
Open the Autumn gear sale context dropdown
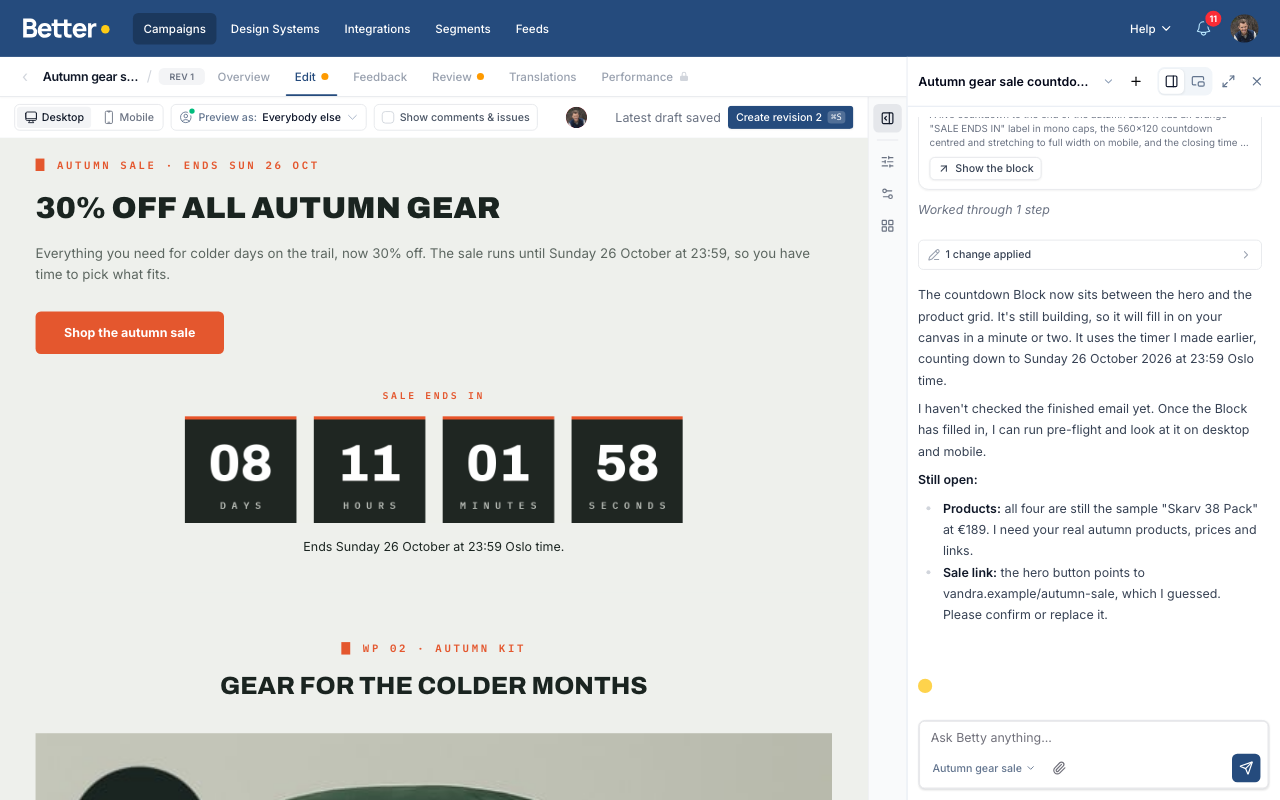pos(983,768)
